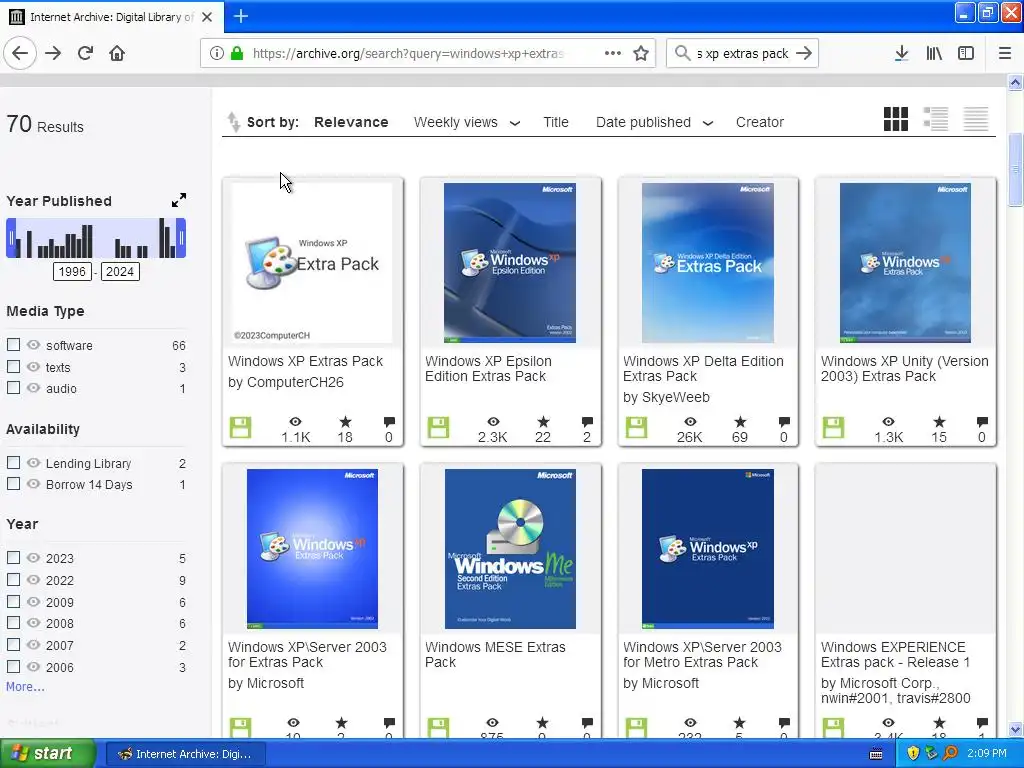Show site information icon in address bar

click(216, 54)
